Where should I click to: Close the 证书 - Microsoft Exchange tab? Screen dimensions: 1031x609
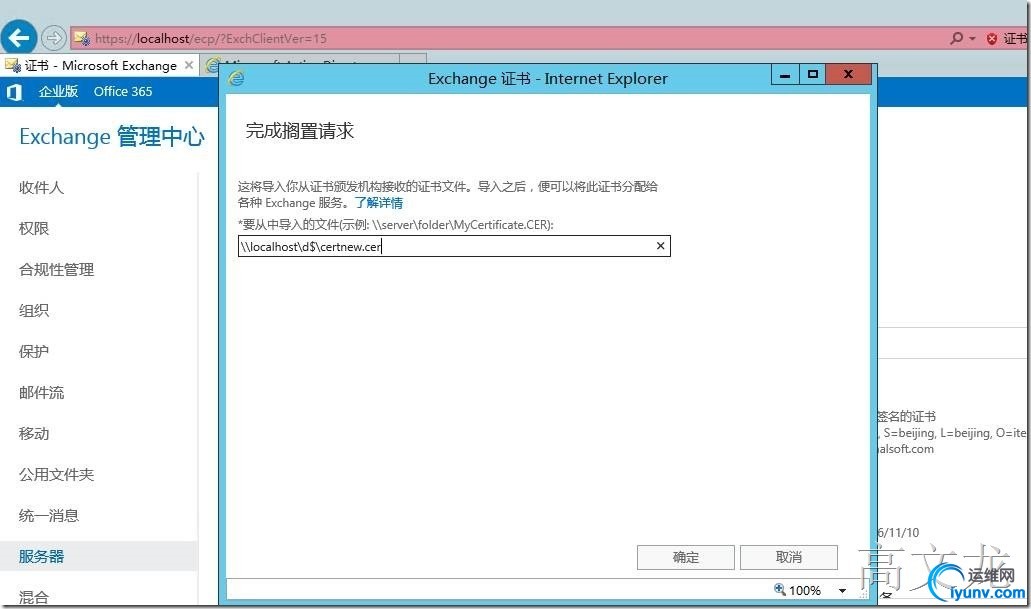pos(189,65)
